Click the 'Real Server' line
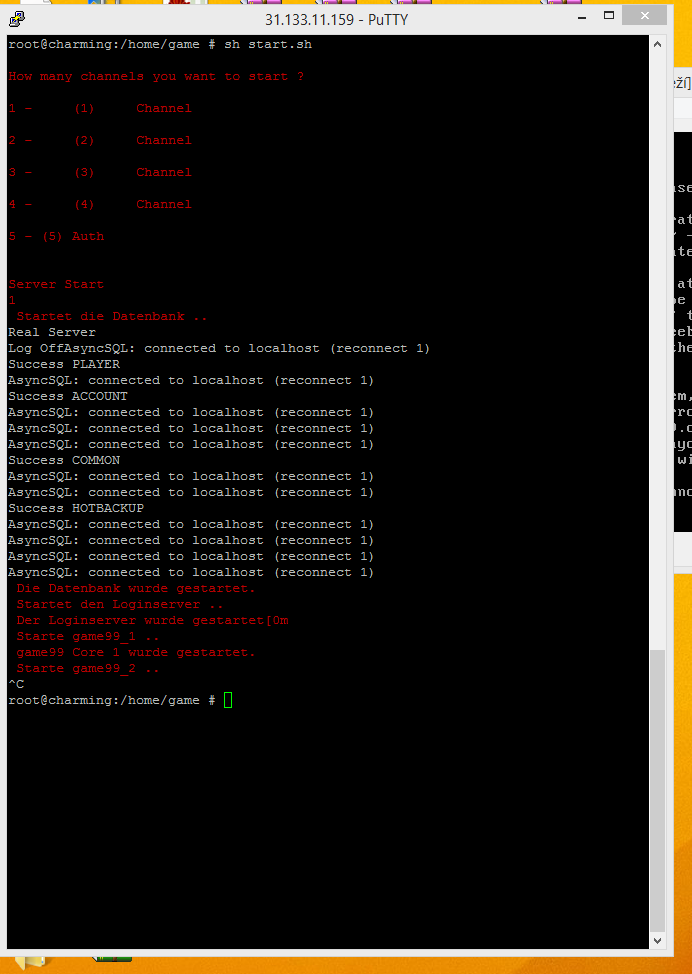 tap(52, 332)
